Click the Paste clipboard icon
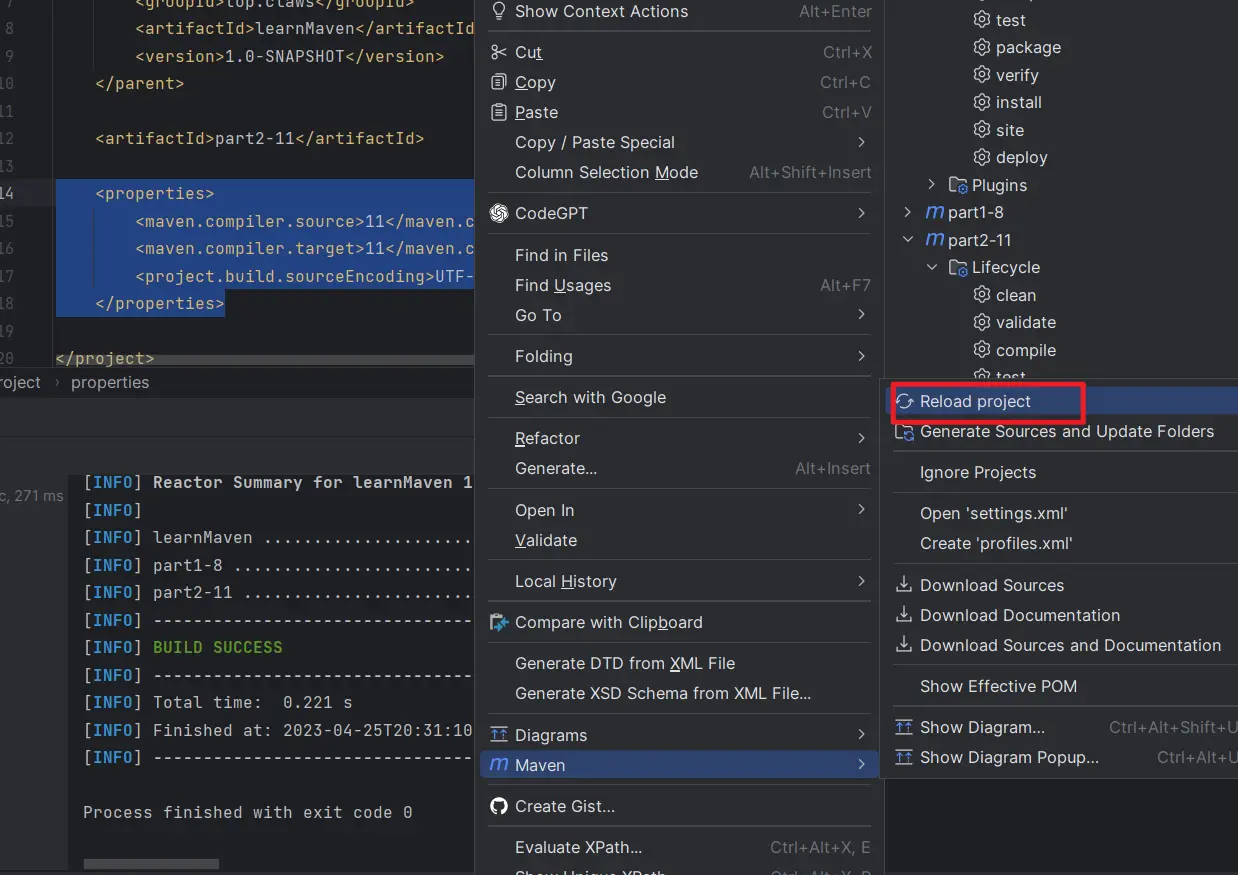 pyautogui.click(x=499, y=112)
